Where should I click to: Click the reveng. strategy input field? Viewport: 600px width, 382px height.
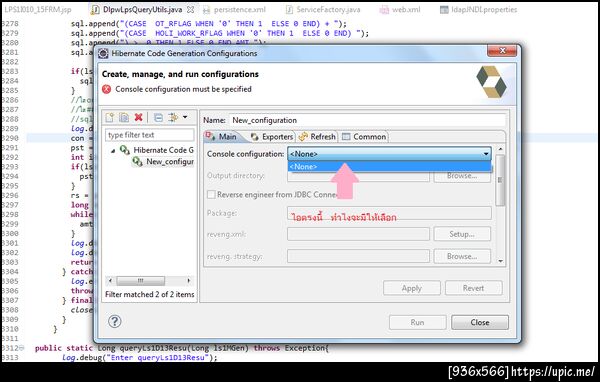[x=358, y=256]
